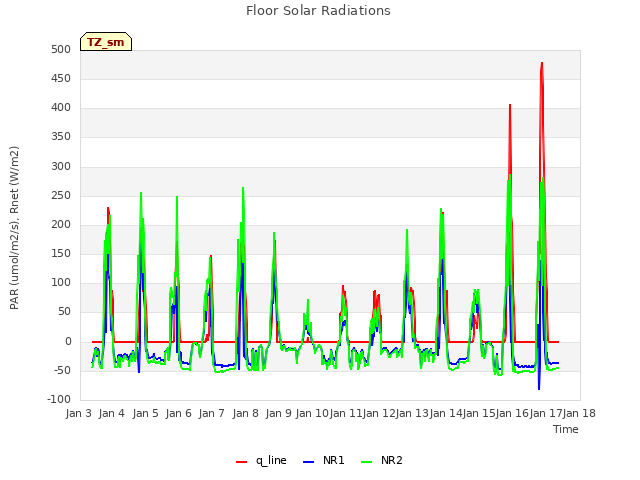Click the blue NR1 legend swatch
This screenshot has height=480, width=640.
[x=309, y=462]
